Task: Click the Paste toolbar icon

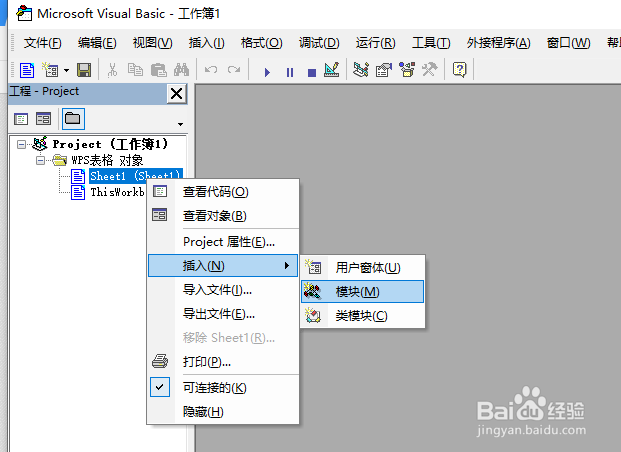Action: (158, 71)
